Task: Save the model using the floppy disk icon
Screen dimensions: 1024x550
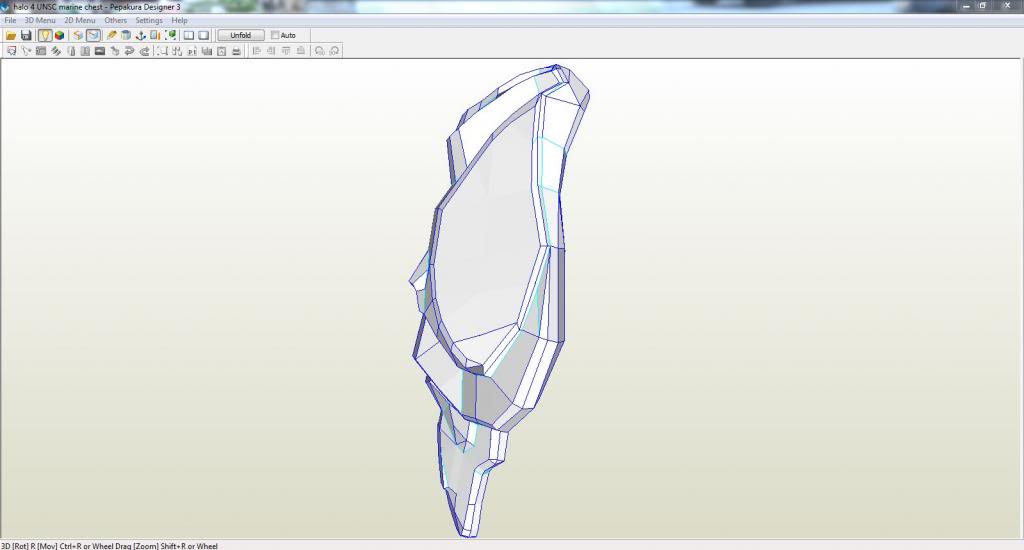Action: pyautogui.click(x=26, y=35)
